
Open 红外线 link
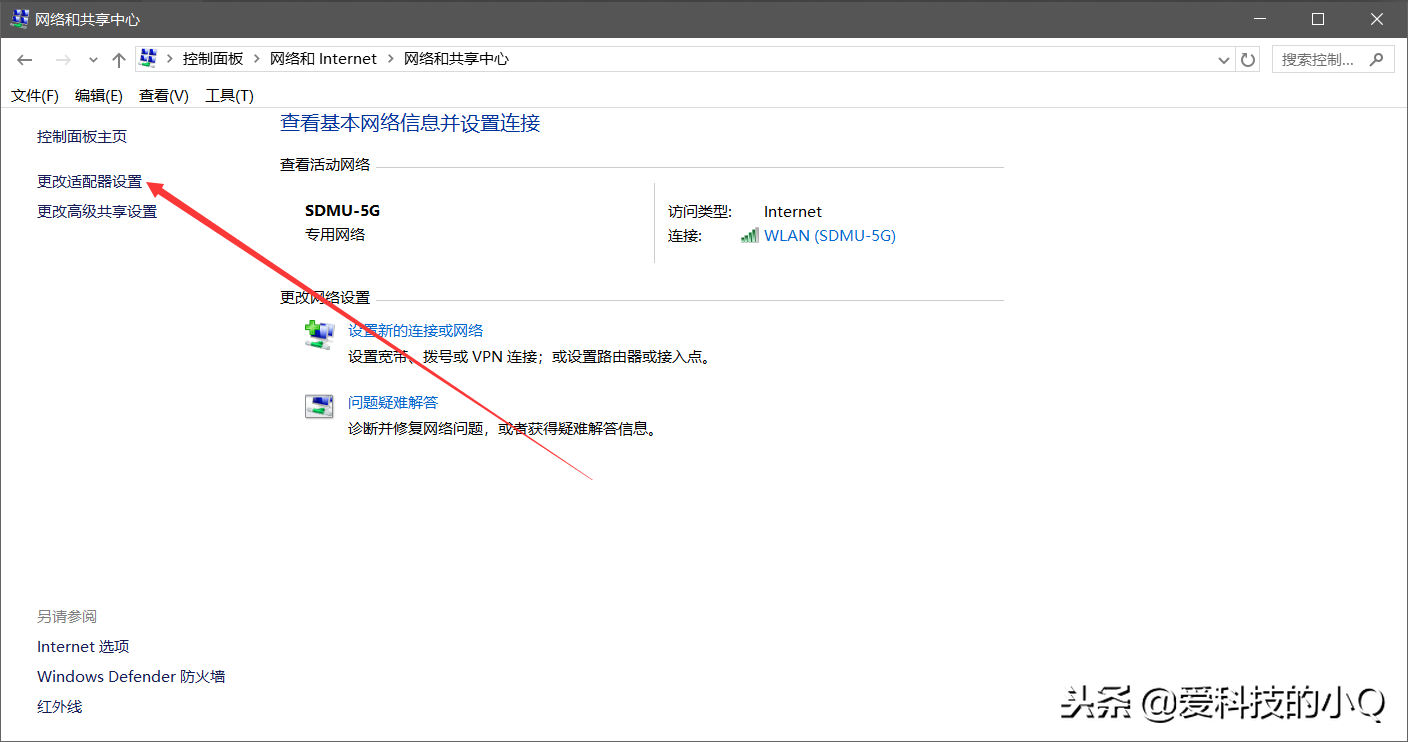[x=60, y=707]
